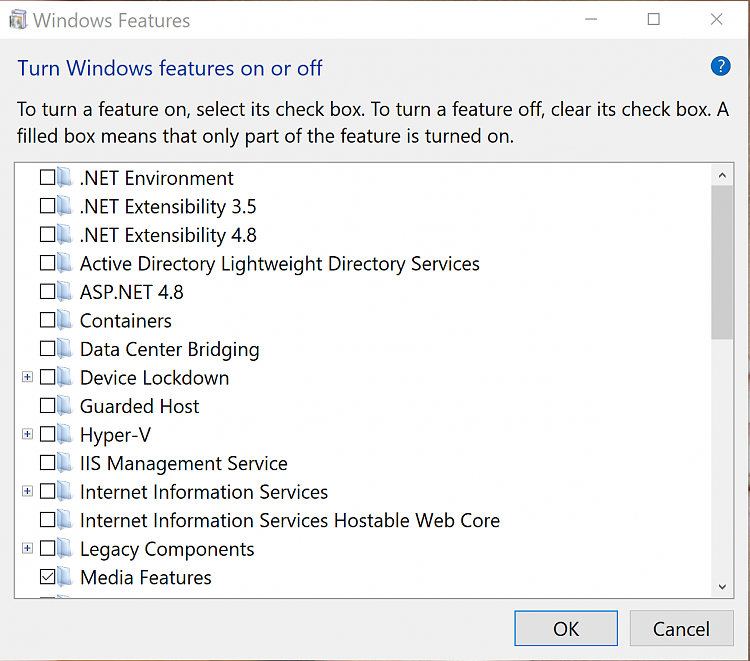Select Internet Information Services Hostable Web Core label
750x661 pixels.
[290, 520]
